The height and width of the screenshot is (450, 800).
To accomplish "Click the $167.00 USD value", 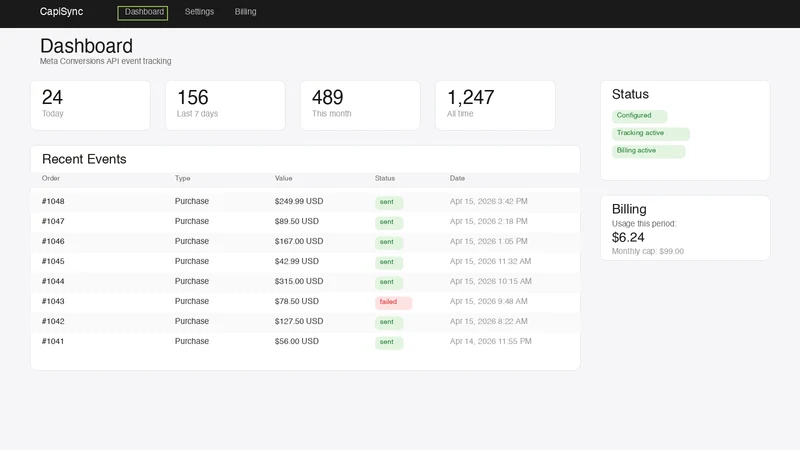I will pos(299,241).
